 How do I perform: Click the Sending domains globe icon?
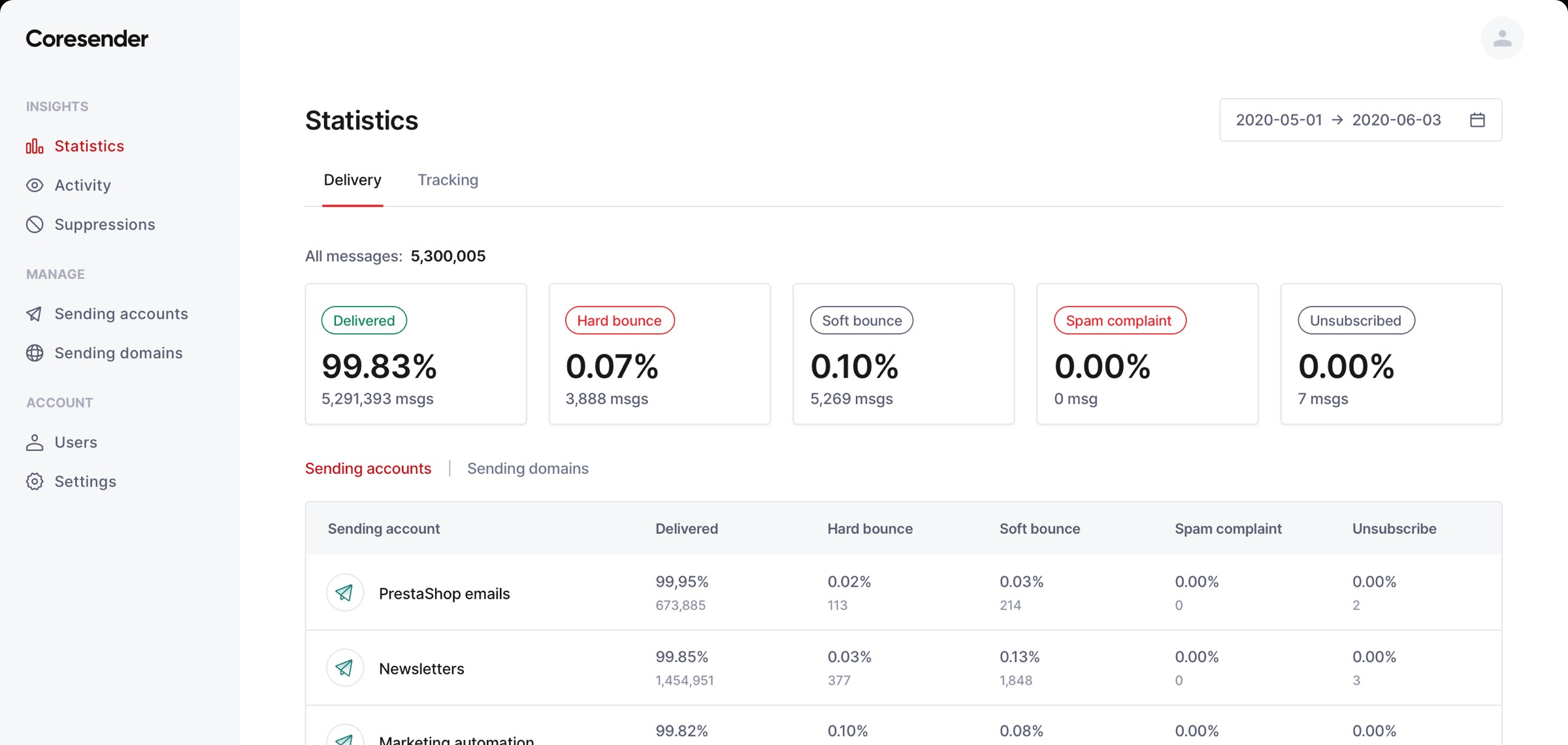[35, 354]
